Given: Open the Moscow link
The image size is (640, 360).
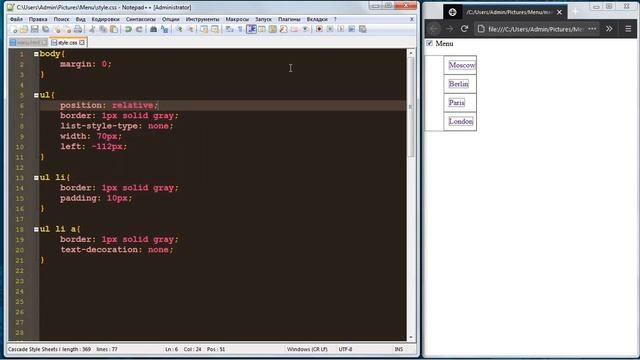Looking at the screenshot, I should point(462,65).
